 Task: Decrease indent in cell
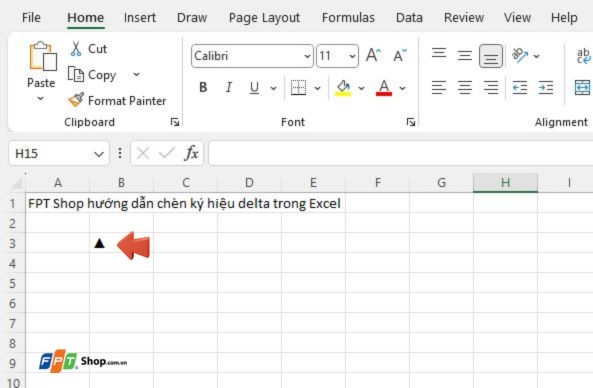(x=520, y=88)
